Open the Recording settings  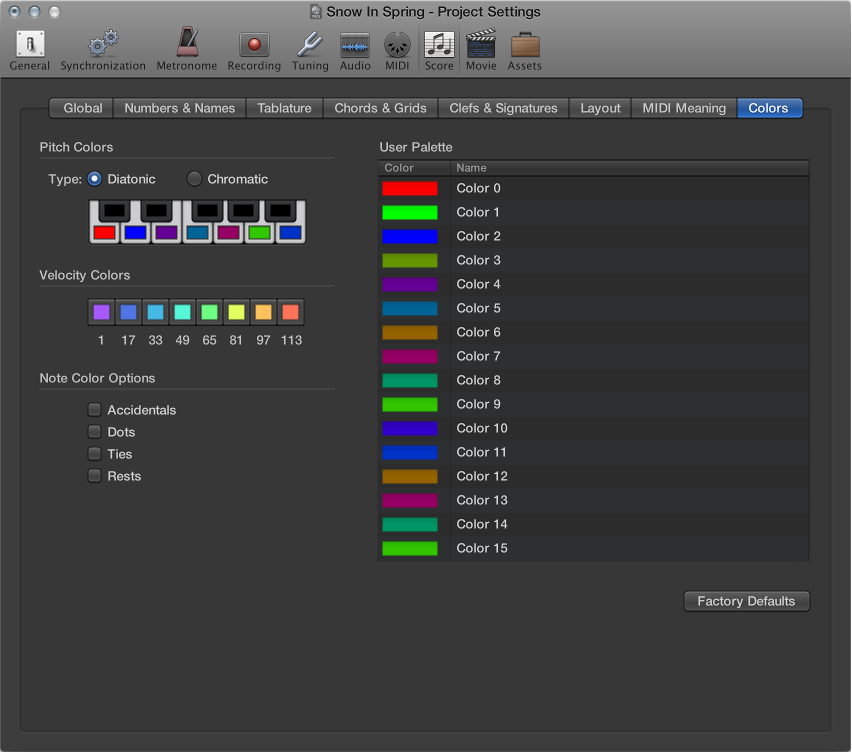(x=254, y=45)
